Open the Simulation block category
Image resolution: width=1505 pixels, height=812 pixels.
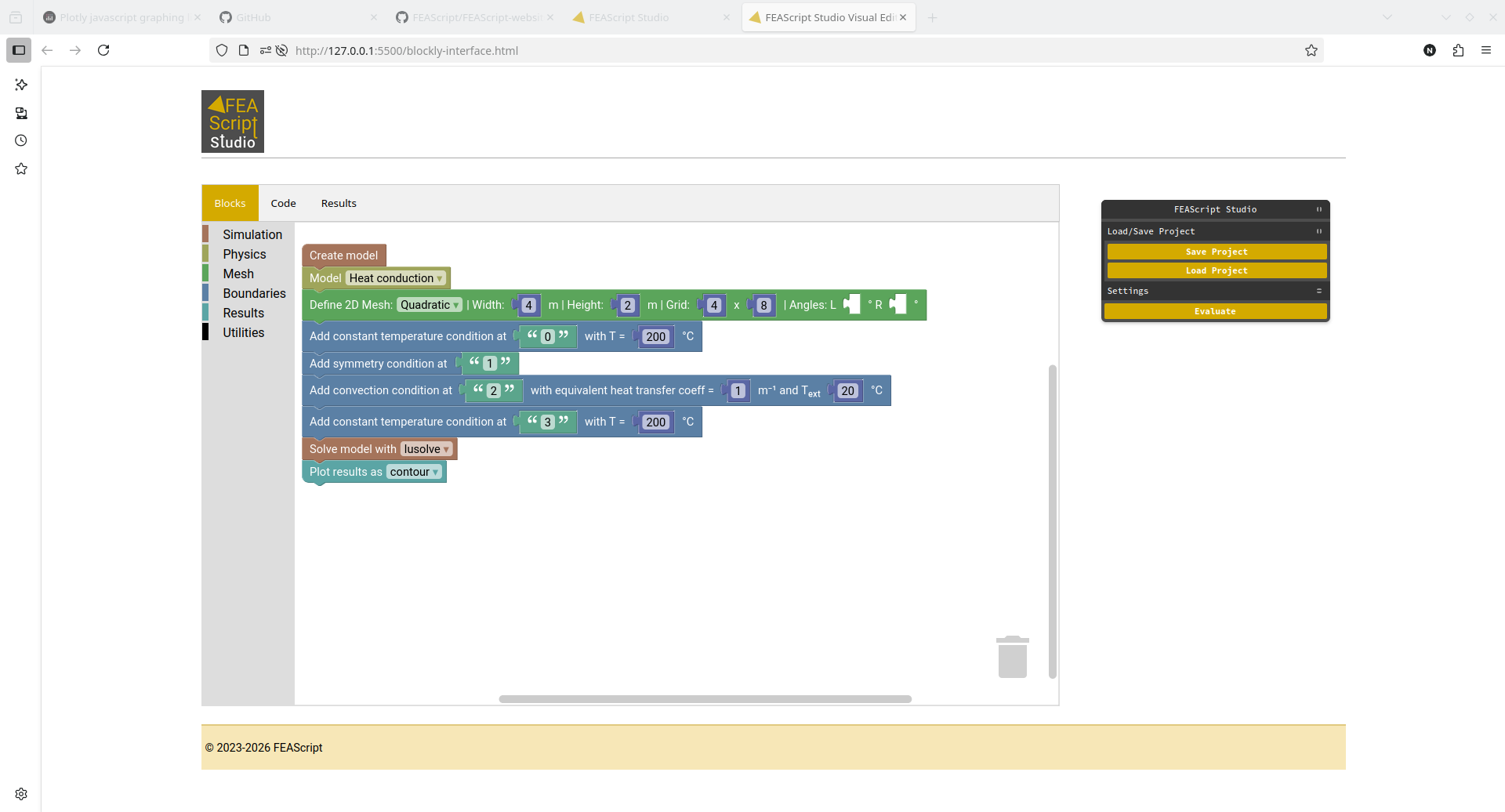252,234
